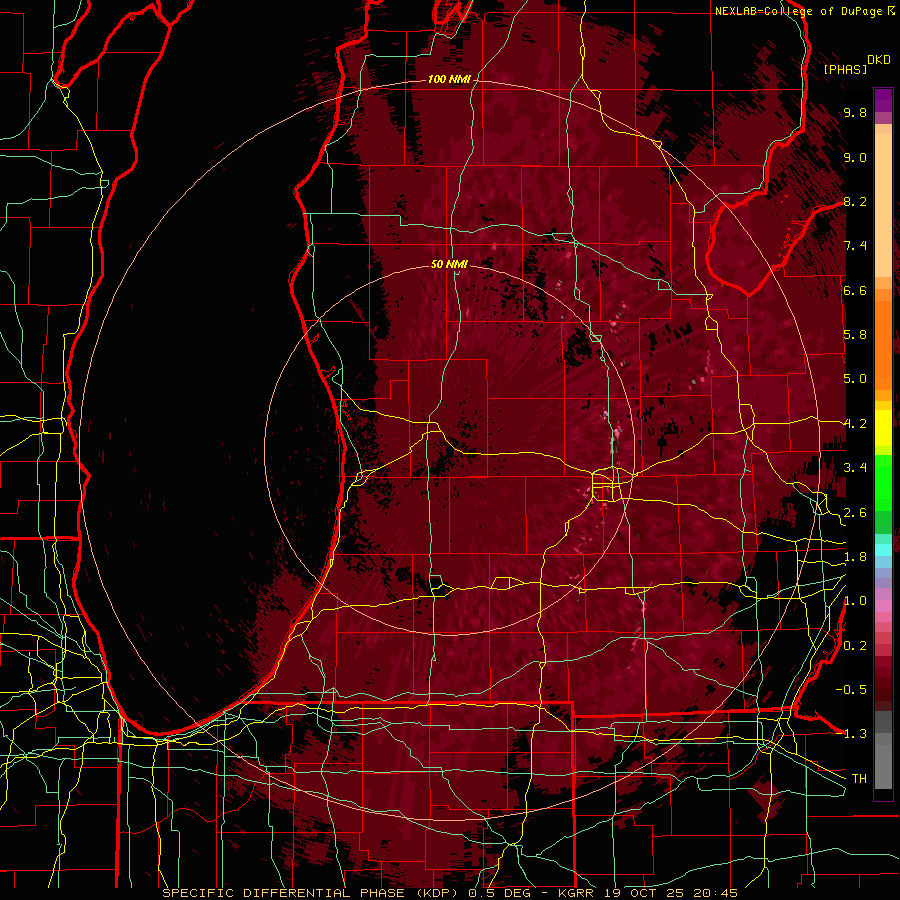This screenshot has width=900, height=900.
Task: Click the NEXLAB-College of DuPage label
Action: click(800, 11)
